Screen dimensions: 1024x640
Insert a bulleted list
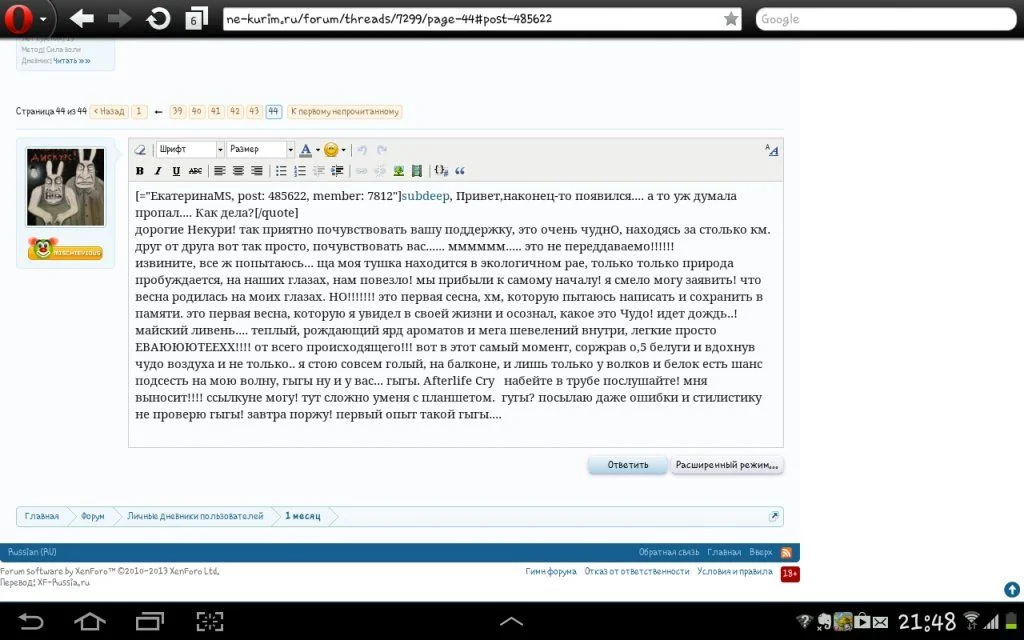pos(281,171)
